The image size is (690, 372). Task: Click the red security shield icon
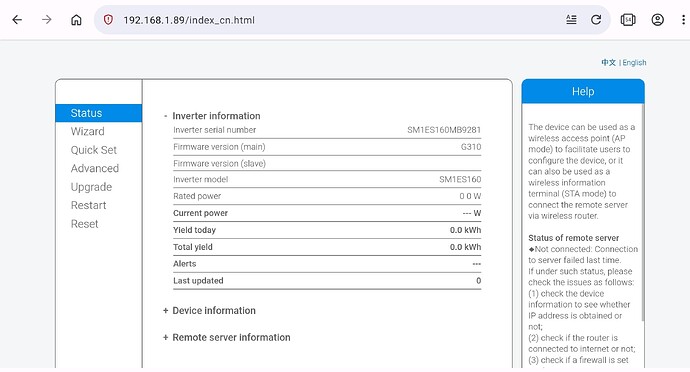pos(108,20)
